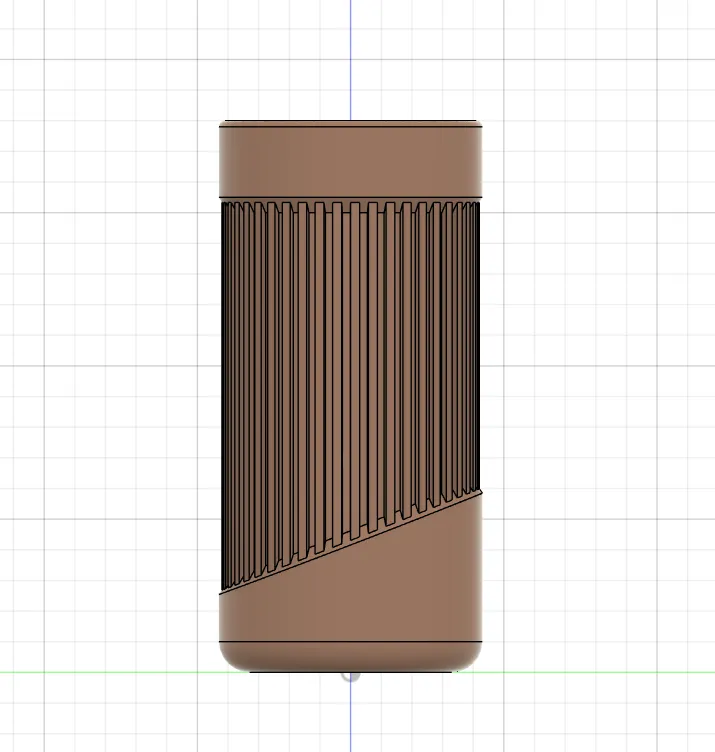Select the horizontal edge above the bottom fillet
715x752 pixels.
point(350,640)
